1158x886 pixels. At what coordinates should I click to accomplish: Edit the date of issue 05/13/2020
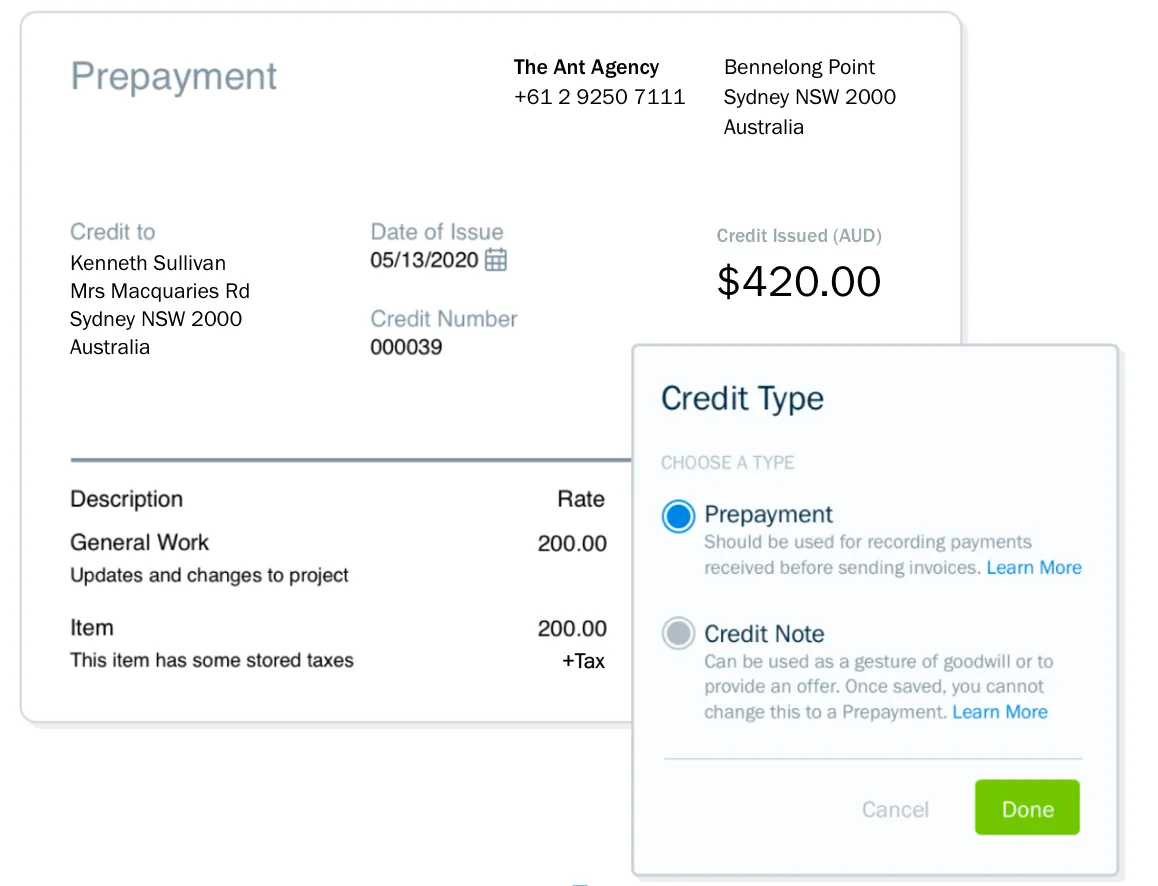pyautogui.click(x=424, y=260)
